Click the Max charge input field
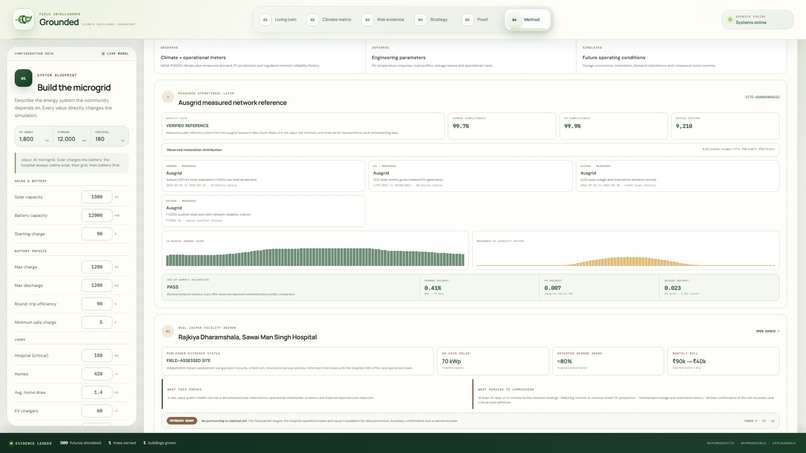Viewport: 806px width, 453px height. [97, 267]
